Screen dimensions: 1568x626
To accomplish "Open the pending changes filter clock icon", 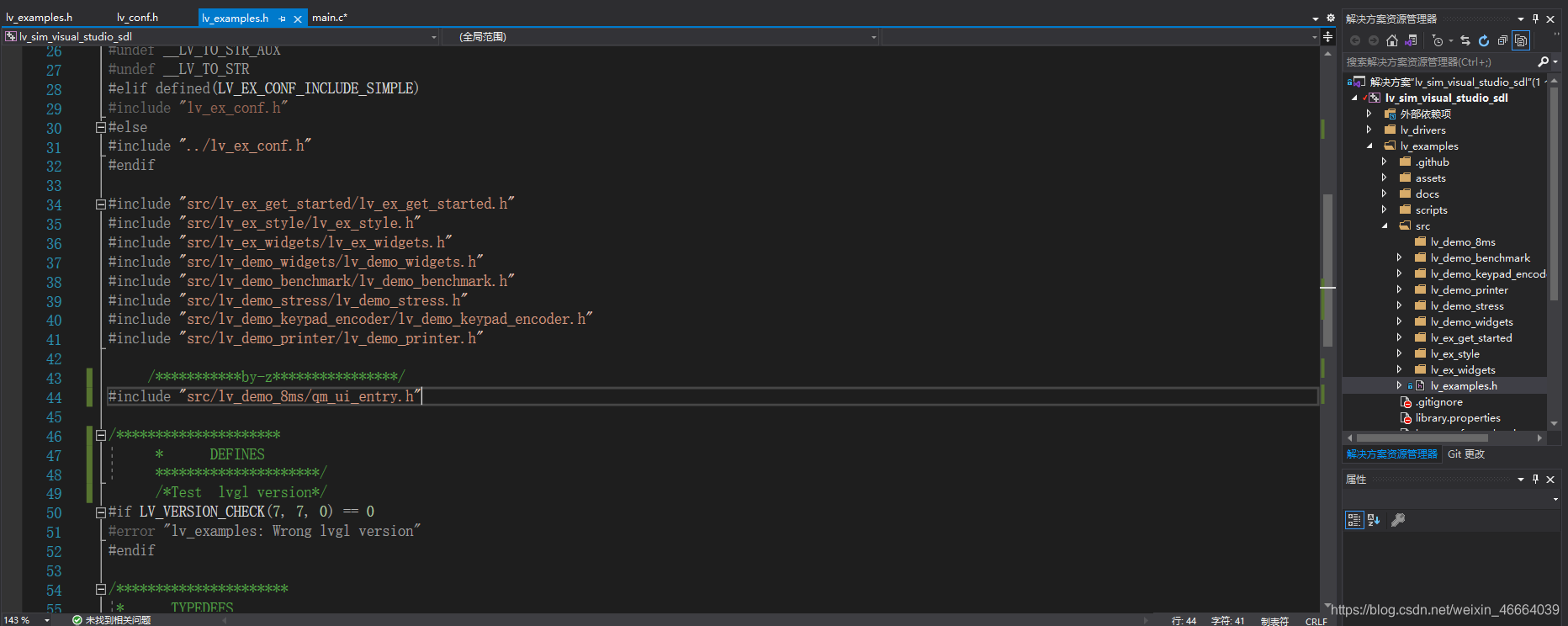I will coord(1438,40).
